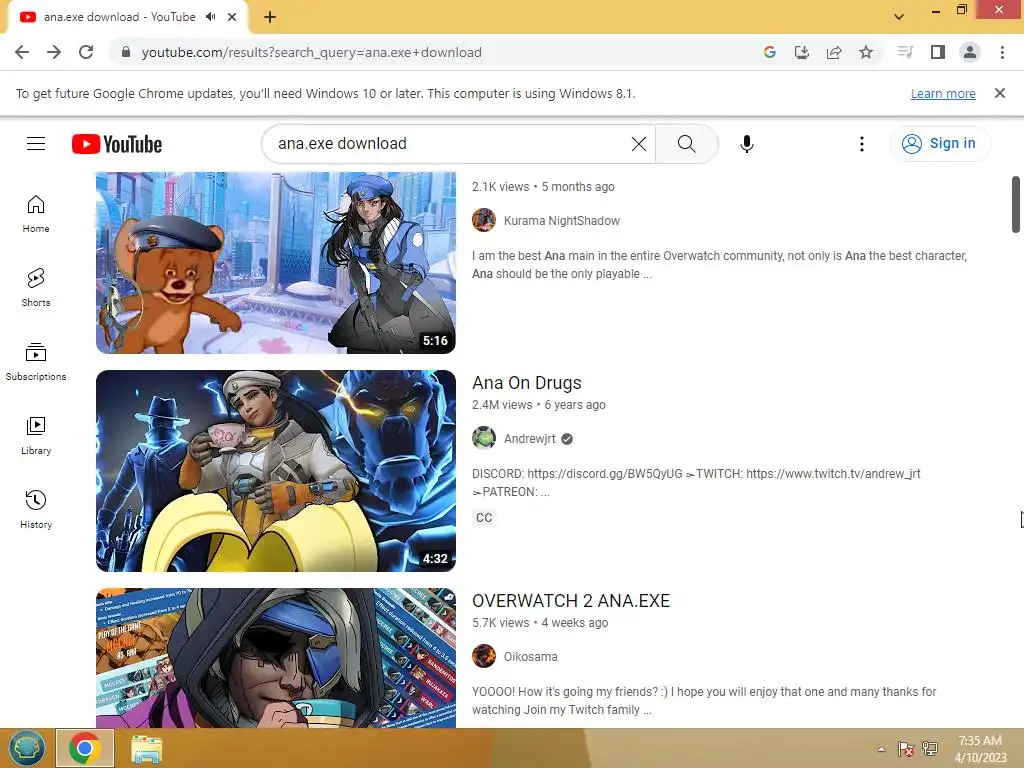1024x768 pixels.
Task: Open Windows Start button
Action: pyautogui.click(x=27, y=748)
